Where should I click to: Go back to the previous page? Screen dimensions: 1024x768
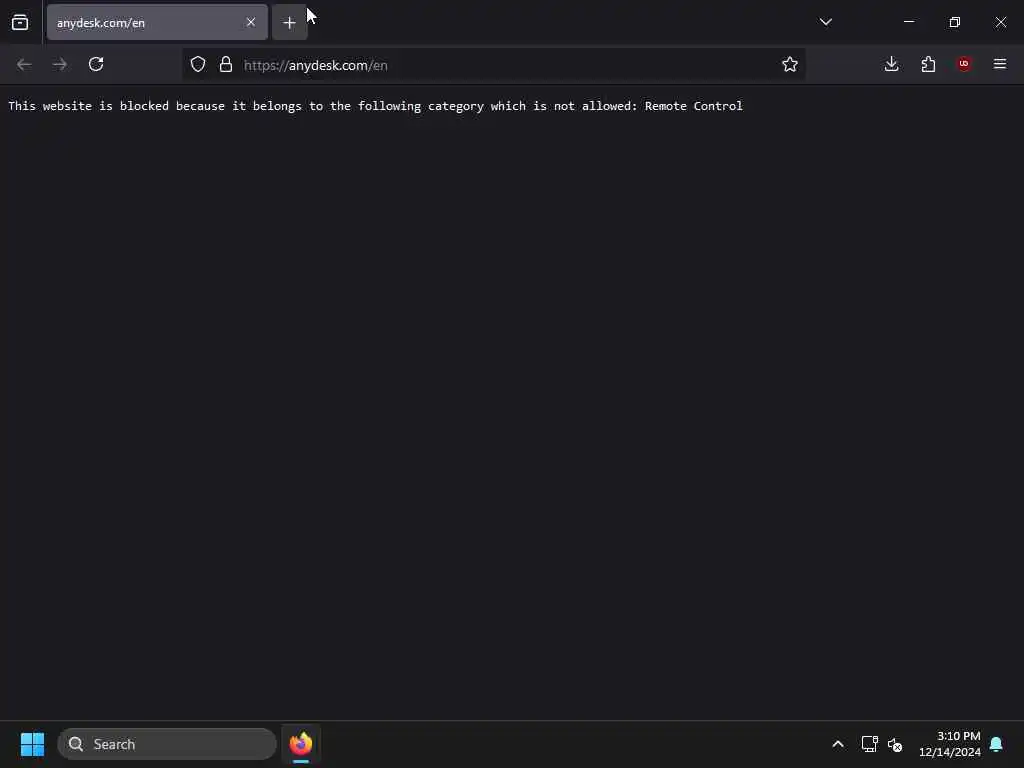click(x=24, y=64)
